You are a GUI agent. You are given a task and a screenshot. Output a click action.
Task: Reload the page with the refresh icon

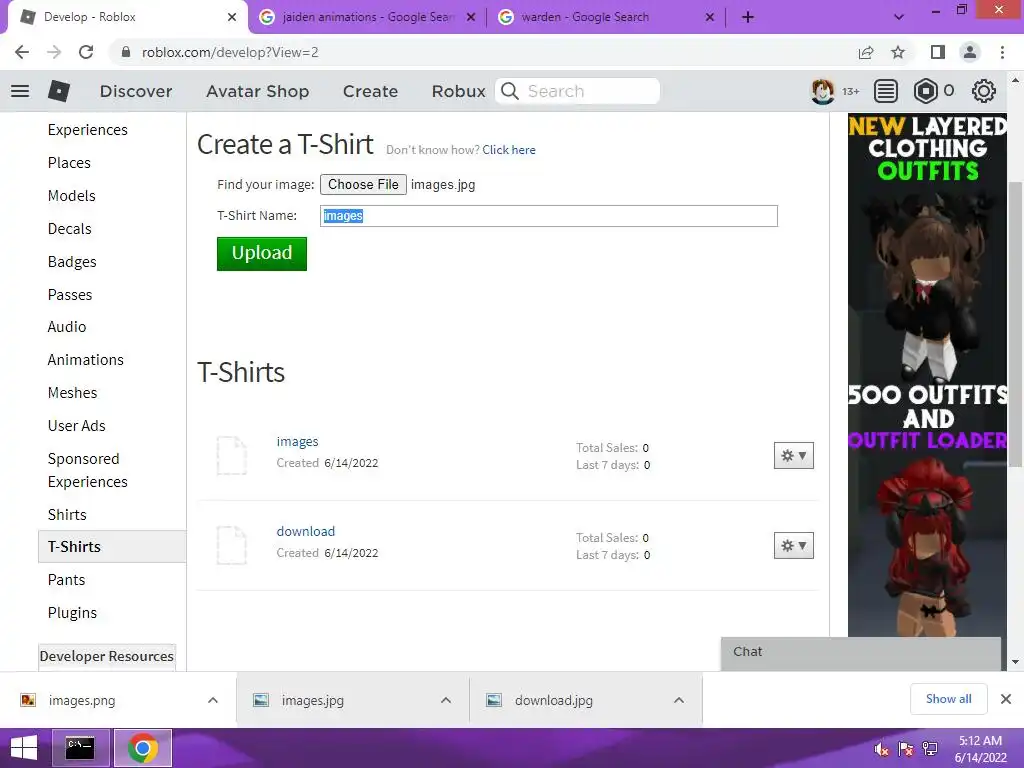click(86, 52)
